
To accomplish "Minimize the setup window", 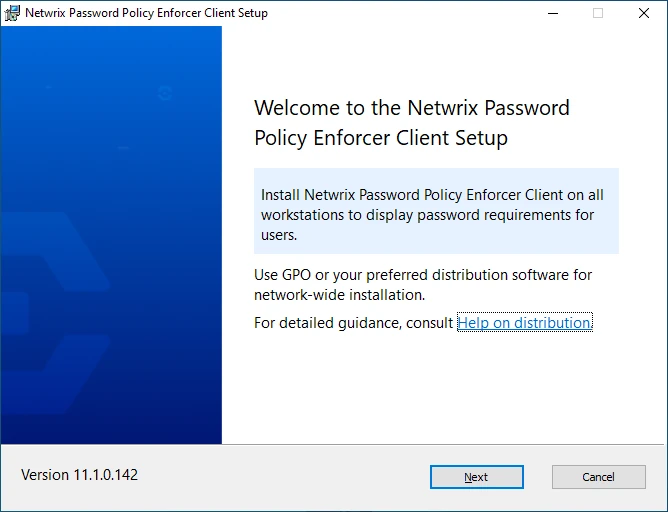I will tap(552, 13).
